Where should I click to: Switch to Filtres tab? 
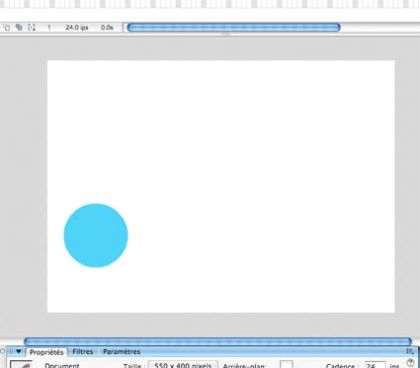83,352
